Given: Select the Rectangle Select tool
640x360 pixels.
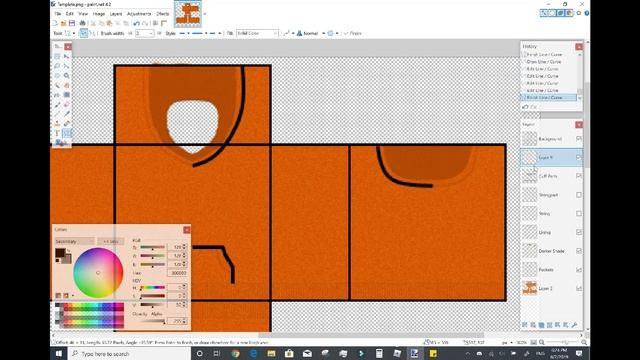Looking at the screenshot, I should (x=57, y=56).
